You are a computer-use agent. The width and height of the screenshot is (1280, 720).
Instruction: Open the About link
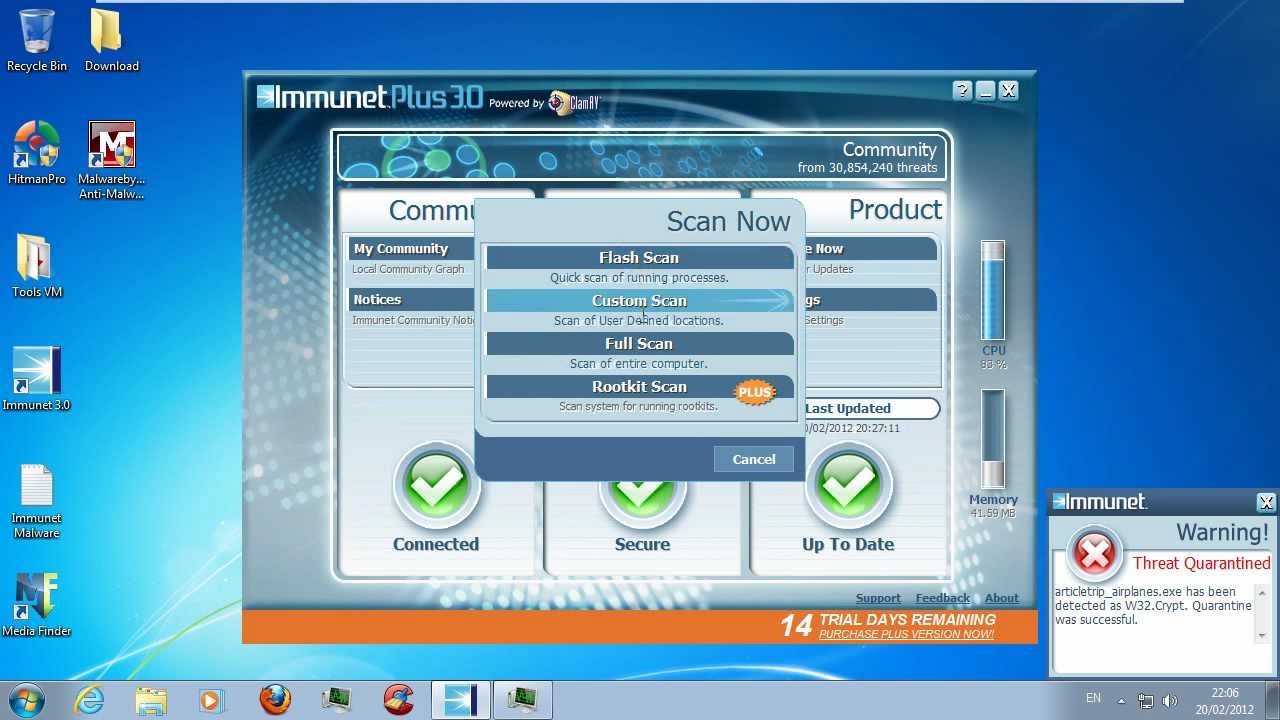pos(1001,598)
